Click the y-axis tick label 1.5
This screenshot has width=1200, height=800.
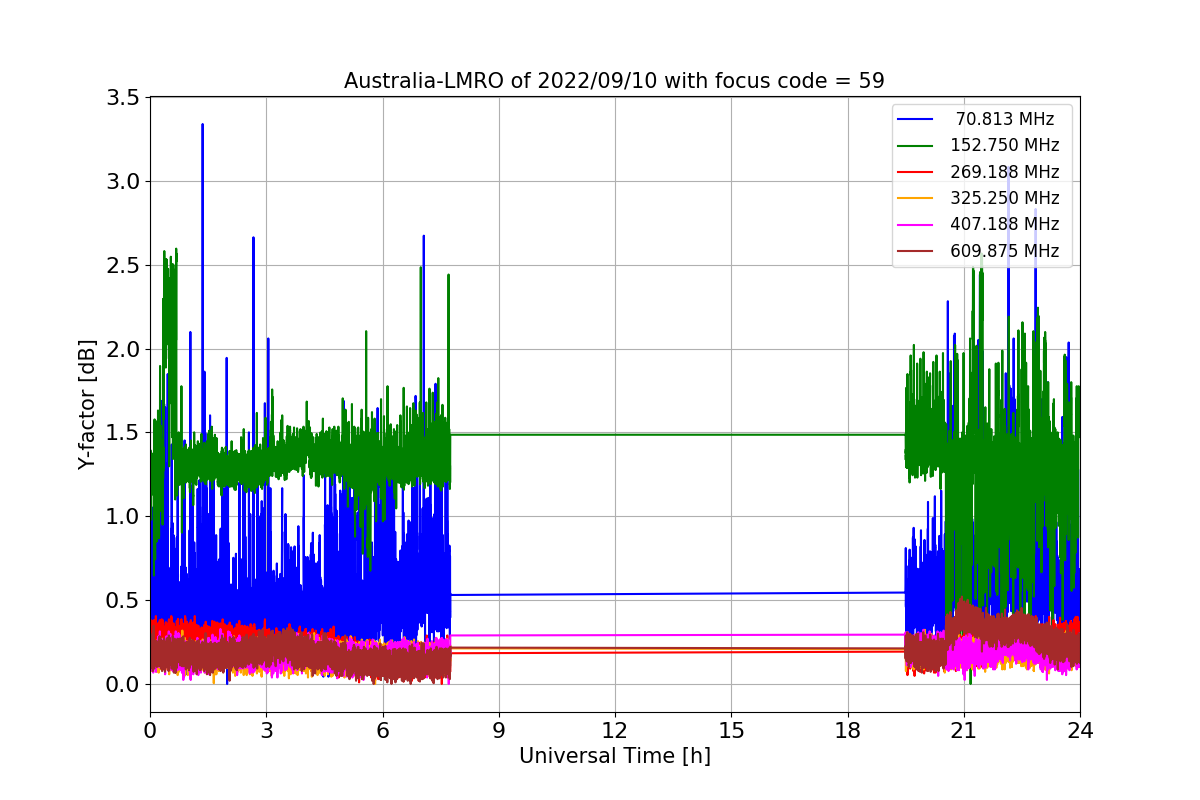point(123,433)
